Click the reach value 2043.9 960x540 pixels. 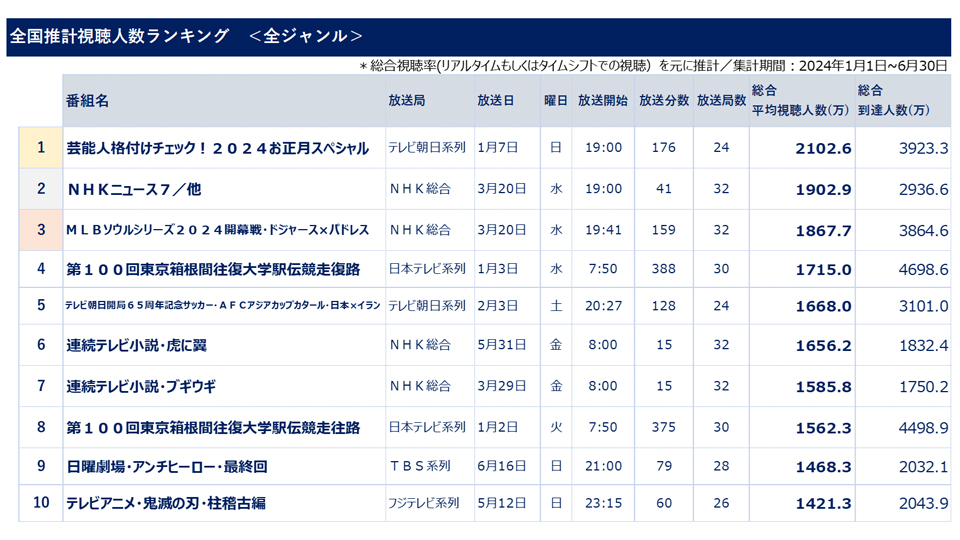tap(923, 504)
